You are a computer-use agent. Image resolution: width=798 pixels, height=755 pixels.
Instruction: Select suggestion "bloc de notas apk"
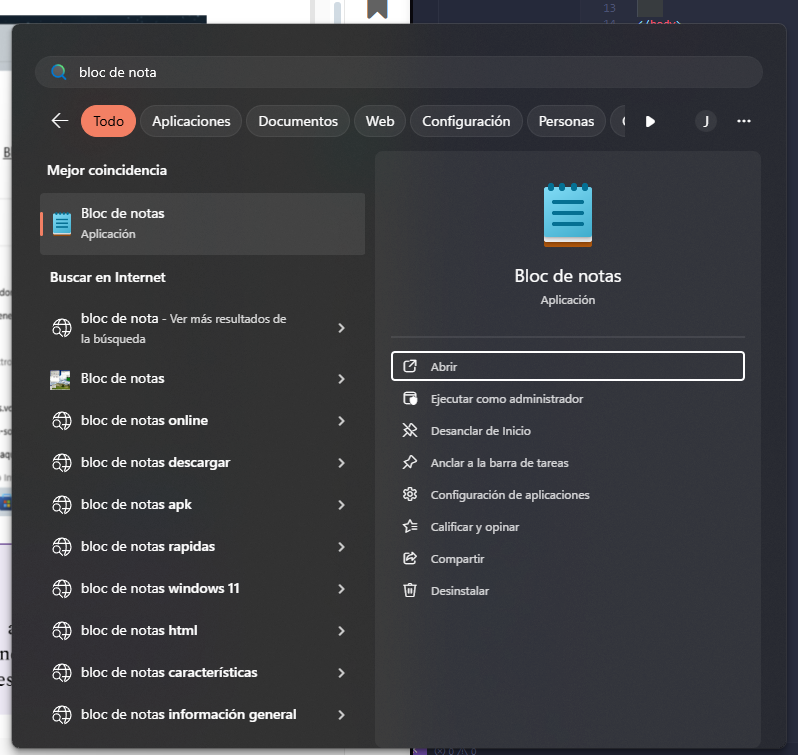coord(202,505)
